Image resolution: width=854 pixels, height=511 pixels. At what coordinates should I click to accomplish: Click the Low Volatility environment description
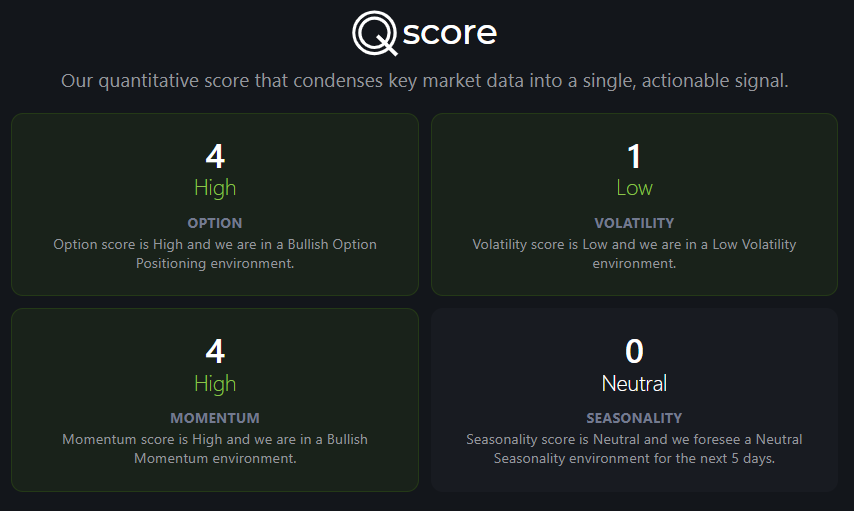coord(634,254)
